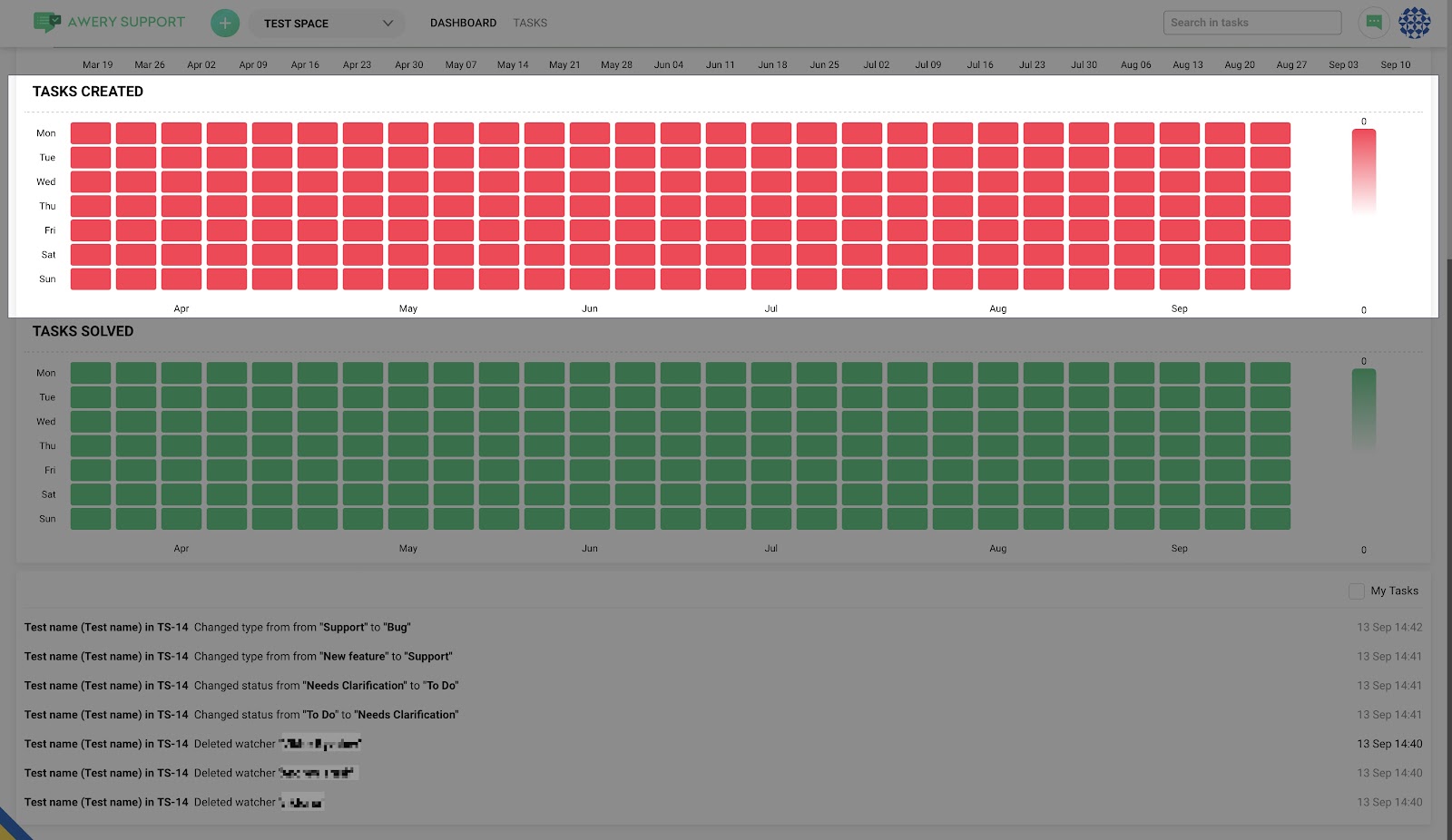Select the Aug 13 date on the timeline
This screenshot has height=840, width=1452.
(1187, 65)
